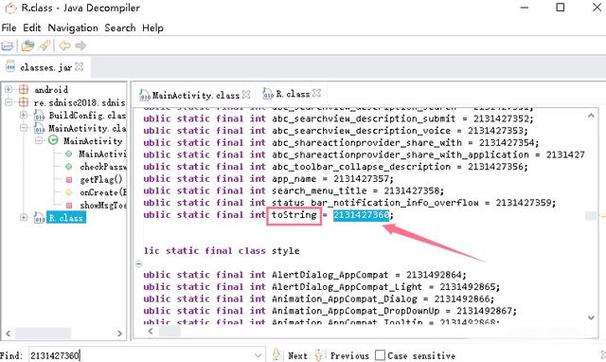Select the getFlag() tree item
Image resolution: width=606 pixels, height=362 pixels.
[101, 180]
